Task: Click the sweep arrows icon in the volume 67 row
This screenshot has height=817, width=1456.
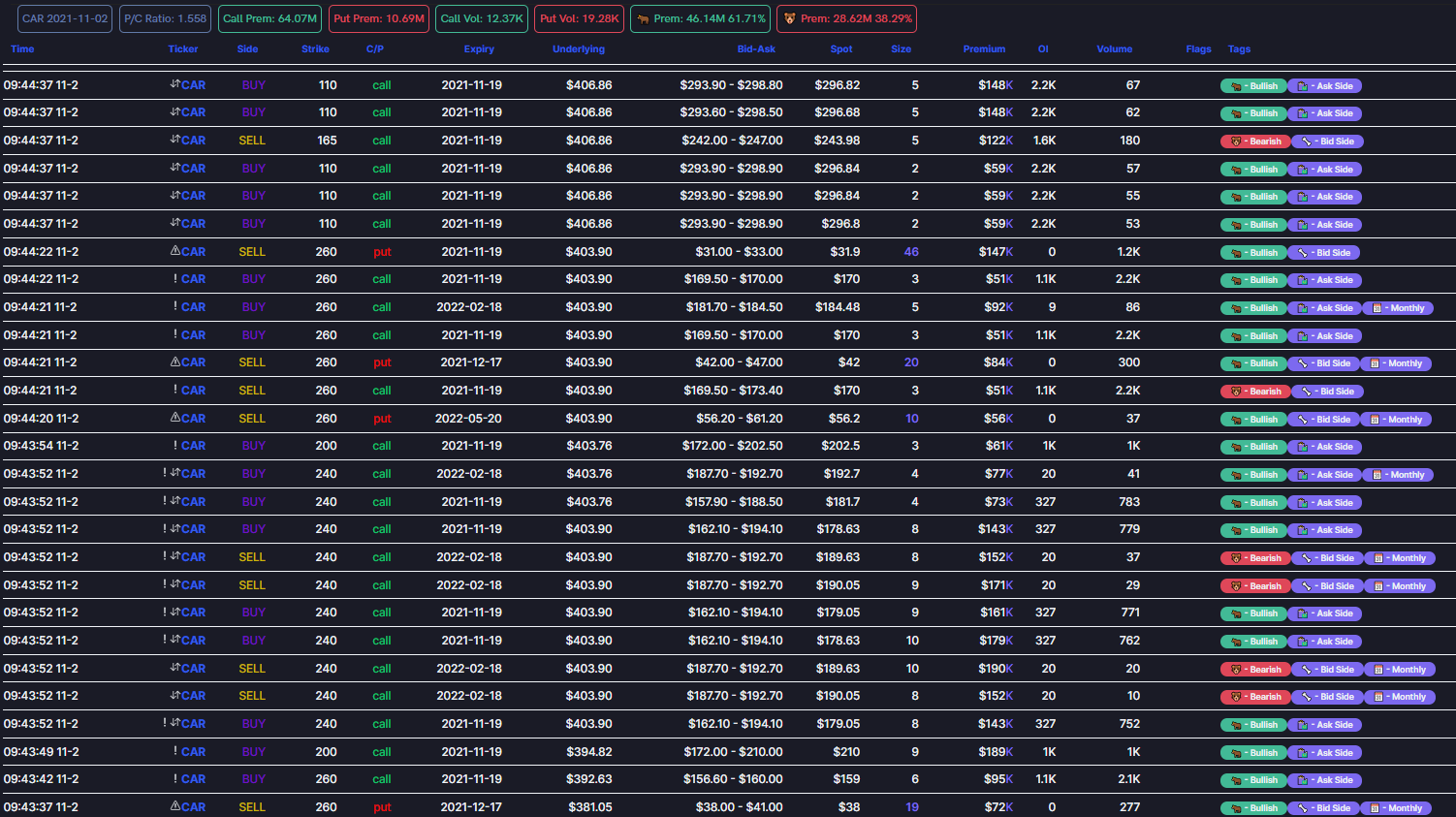Action: click(175, 84)
